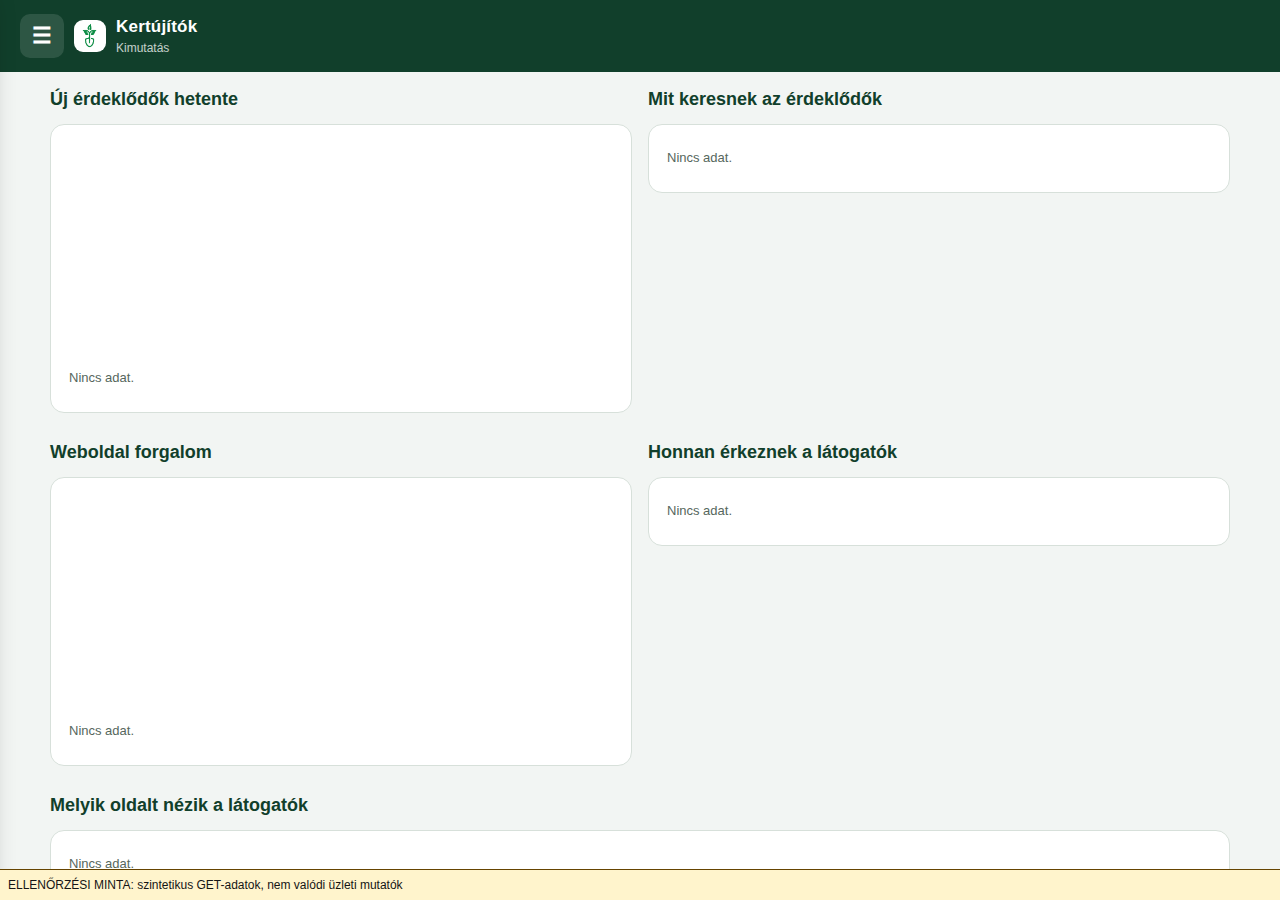Click the "Mit keresnek az érdeklődők" heading
Screen dimensions: 1280x900
click(x=765, y=99)
